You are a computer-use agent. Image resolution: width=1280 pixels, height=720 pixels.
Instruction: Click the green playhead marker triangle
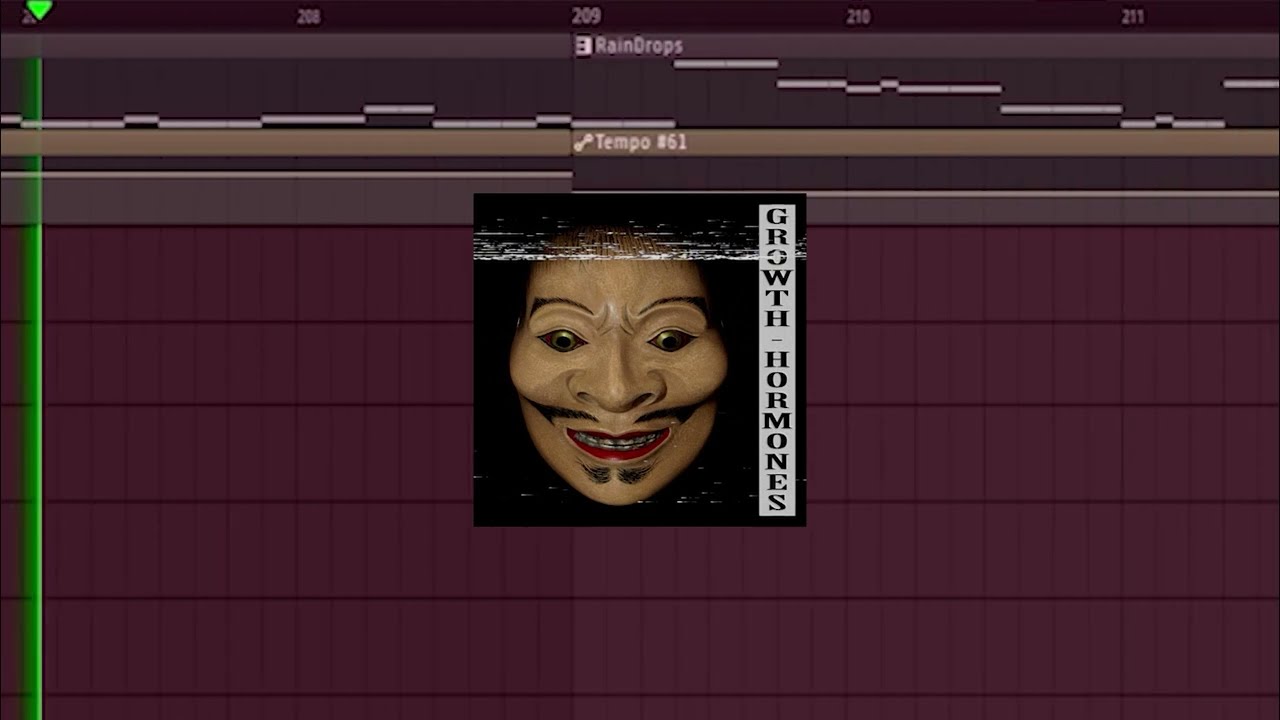tap(38, 10)
